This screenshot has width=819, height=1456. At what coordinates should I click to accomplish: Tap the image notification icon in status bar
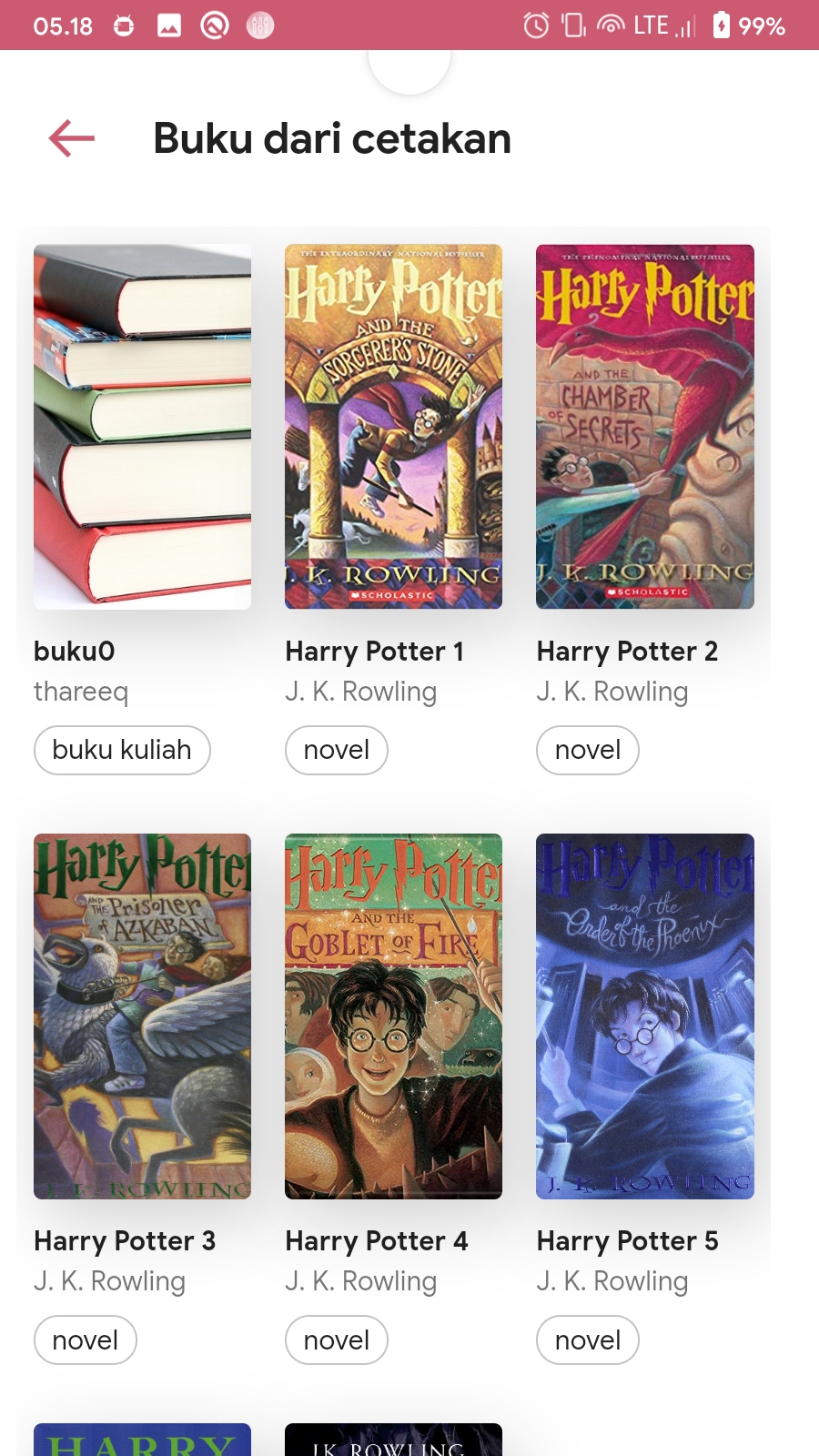(x=169, y=25)
